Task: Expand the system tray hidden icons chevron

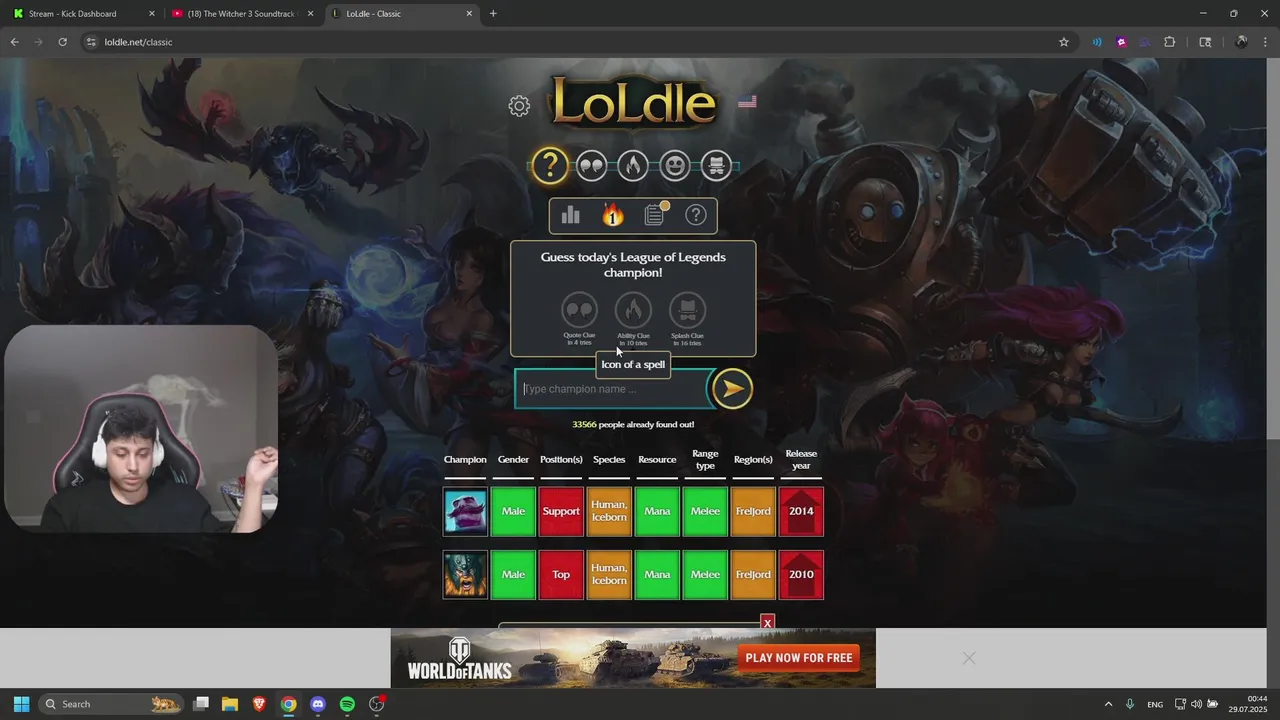Action: coord(1108,704)
